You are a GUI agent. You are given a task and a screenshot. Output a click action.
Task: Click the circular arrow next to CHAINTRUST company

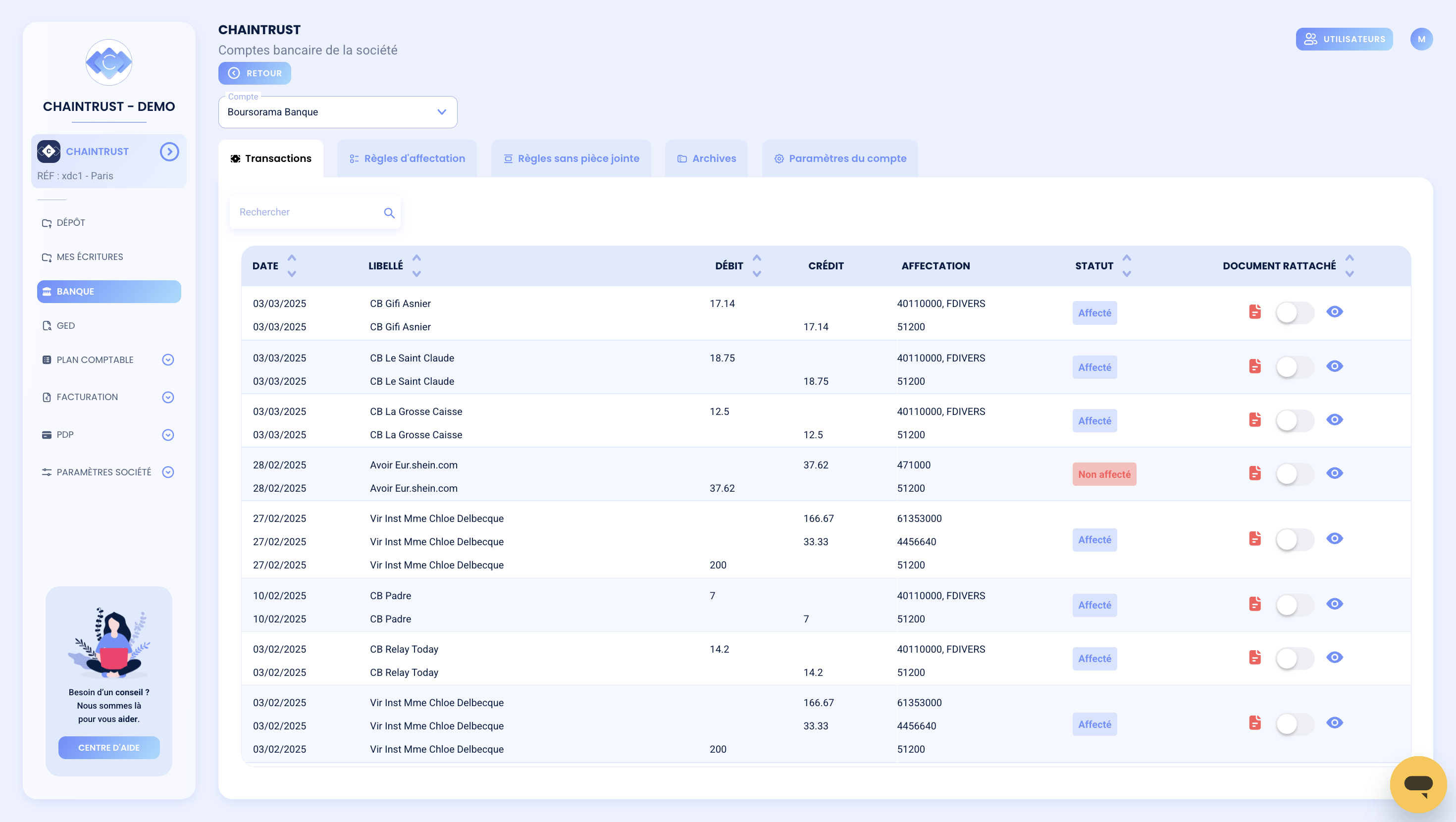tap(169, 152)
